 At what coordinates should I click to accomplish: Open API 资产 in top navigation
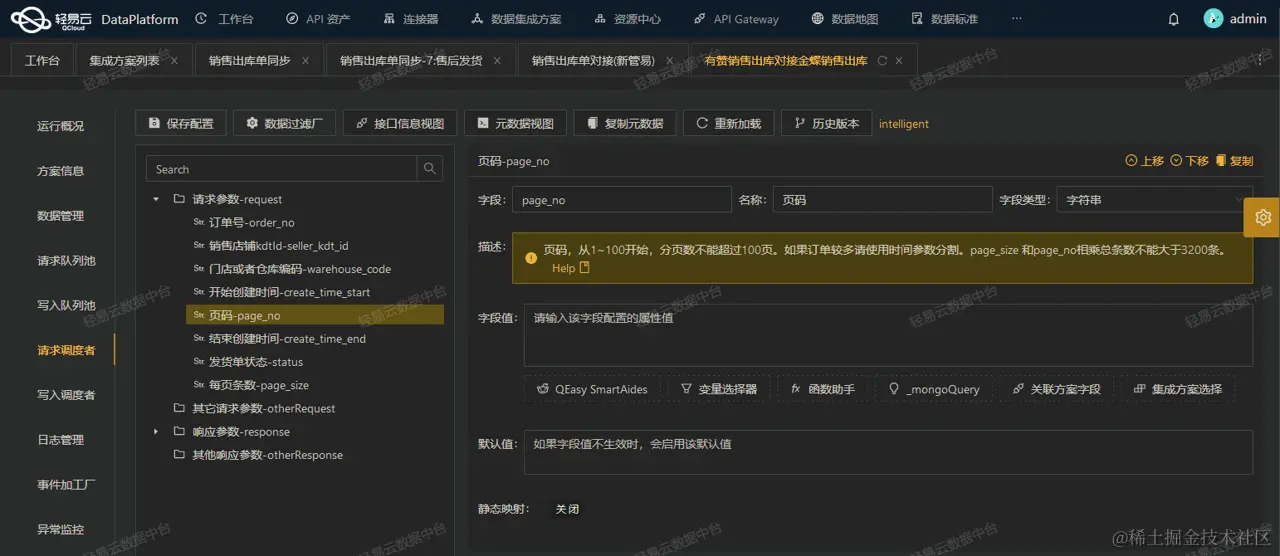318,19
